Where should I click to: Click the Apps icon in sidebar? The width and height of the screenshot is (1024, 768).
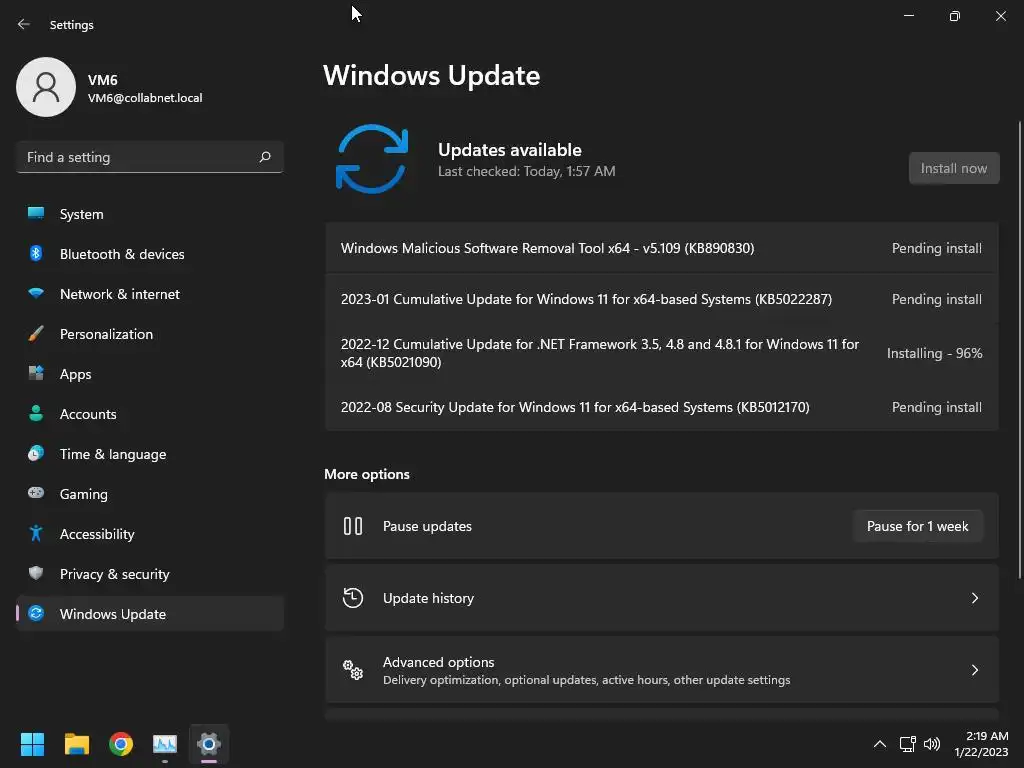36,374
